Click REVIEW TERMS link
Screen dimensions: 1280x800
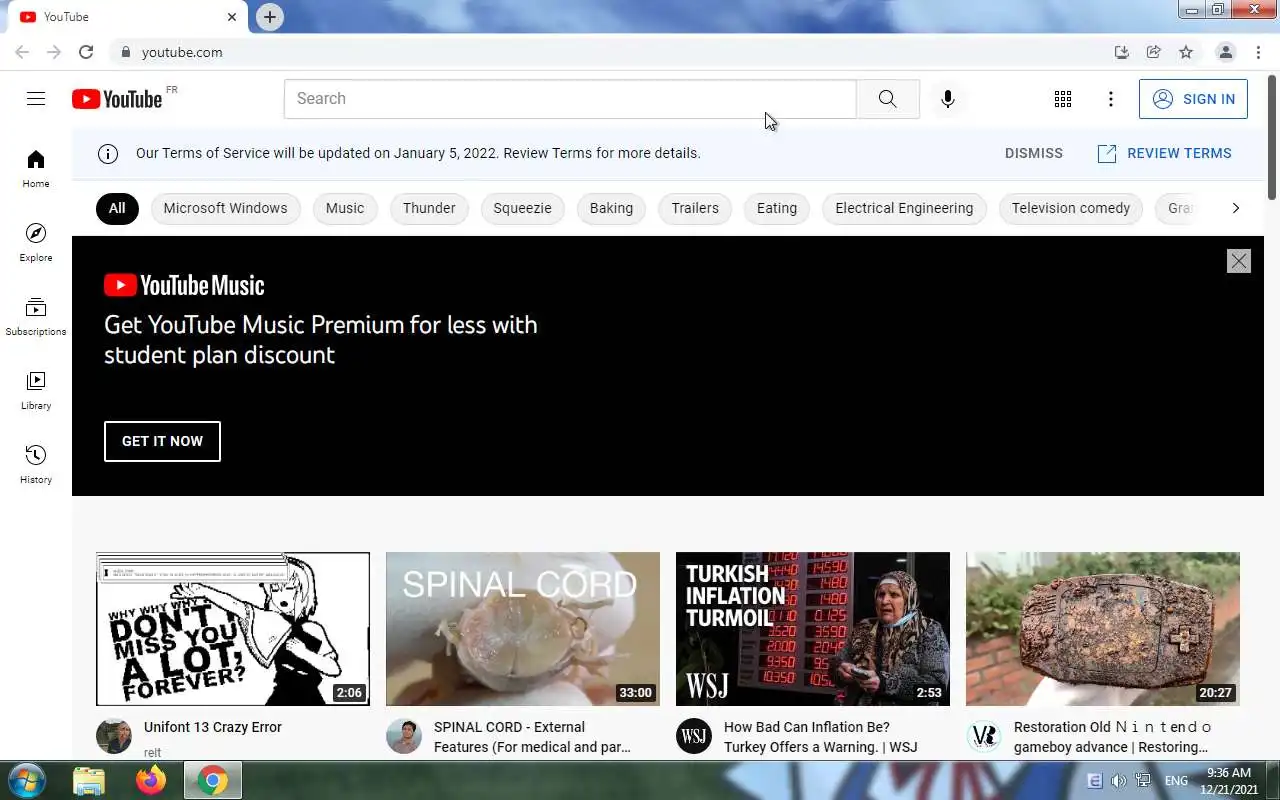1164,153
